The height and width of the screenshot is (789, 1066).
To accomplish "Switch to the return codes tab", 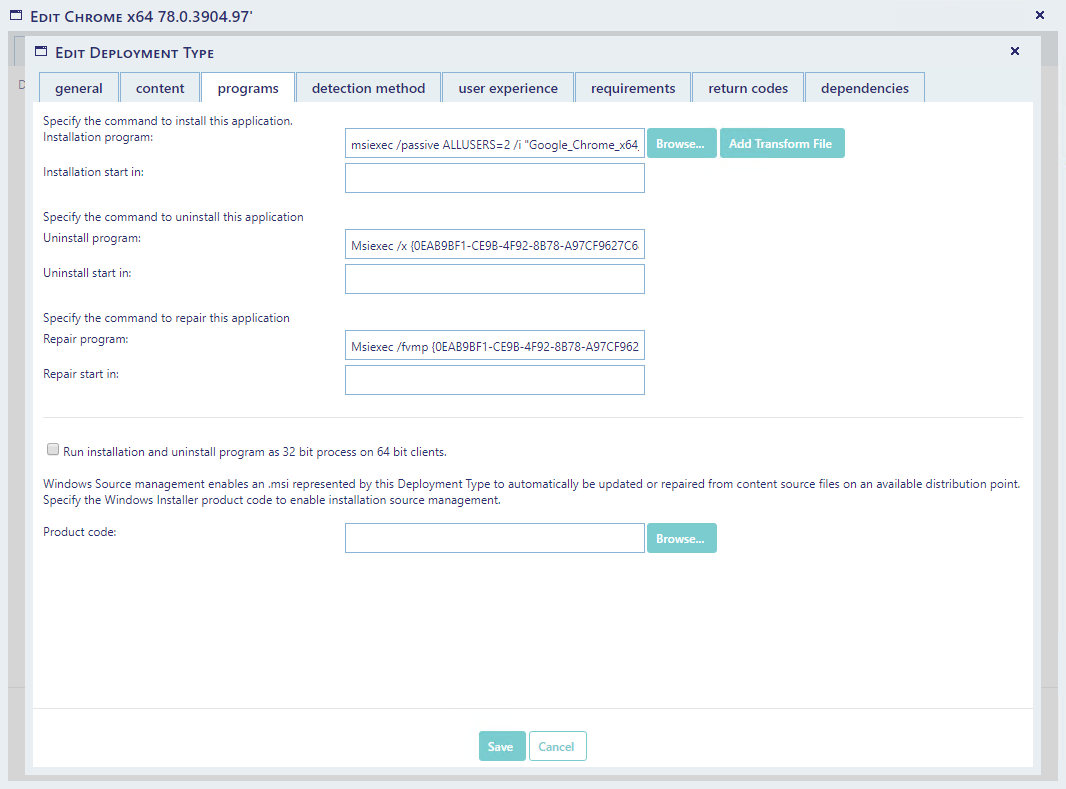I will tap(748, 88).
